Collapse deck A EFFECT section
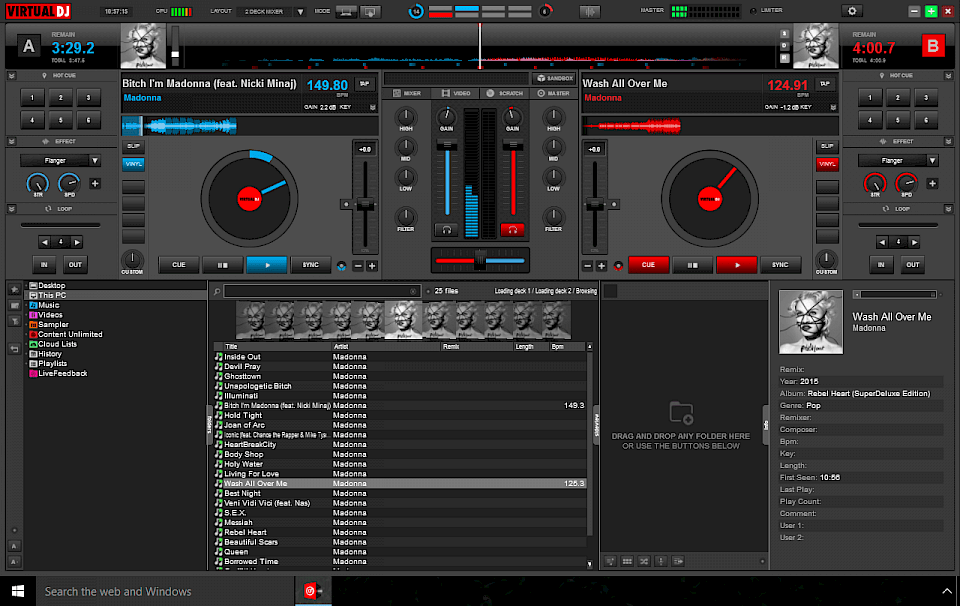This screenshot has height=606, width=960. 12,141
